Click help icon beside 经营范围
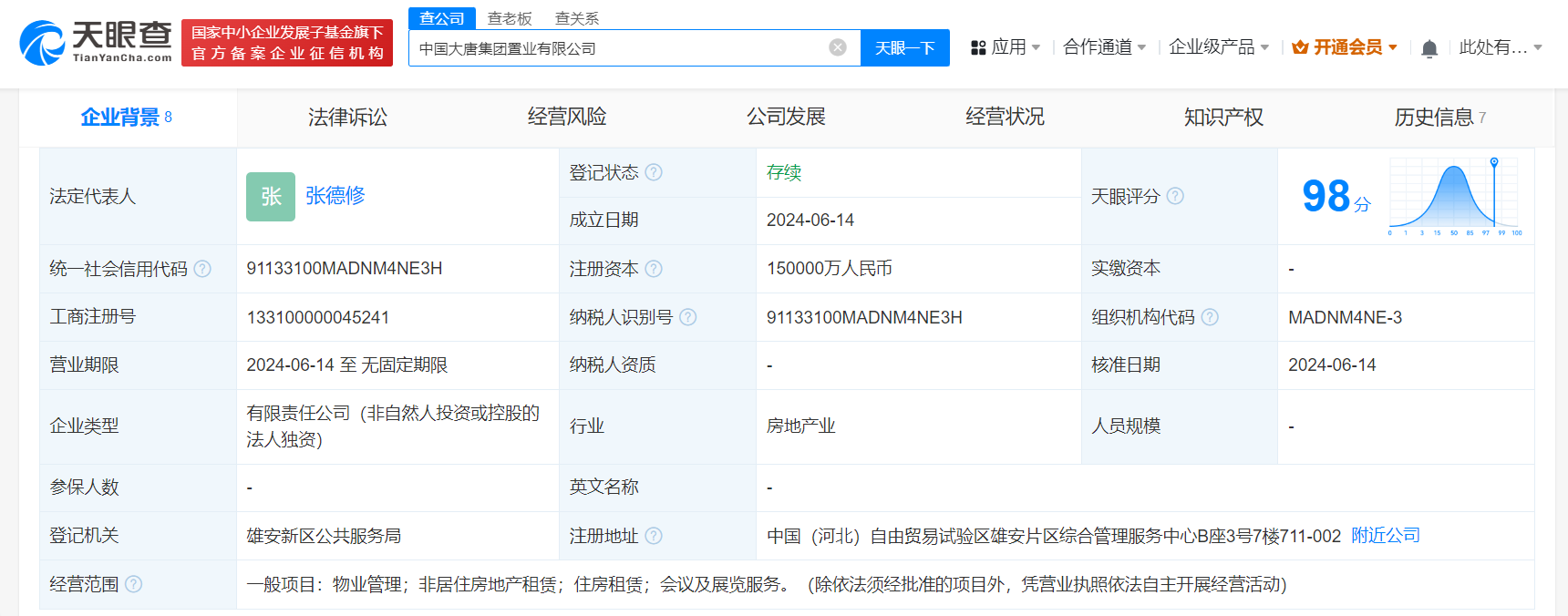Screen dimensions: 1568x616 point(133,584)
